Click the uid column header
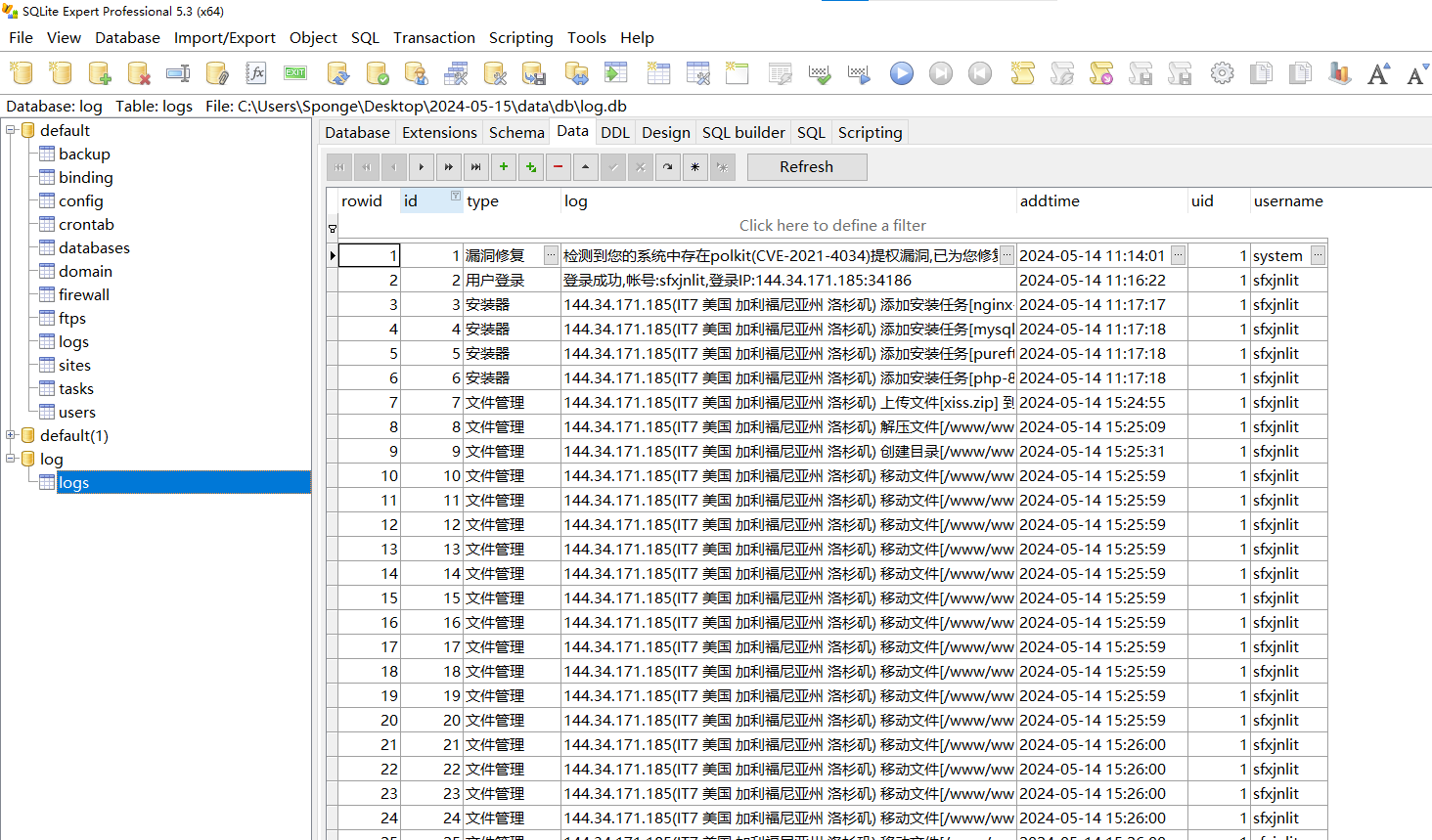This screenshot has height=840, width=1432. [x=1218, y=200]
